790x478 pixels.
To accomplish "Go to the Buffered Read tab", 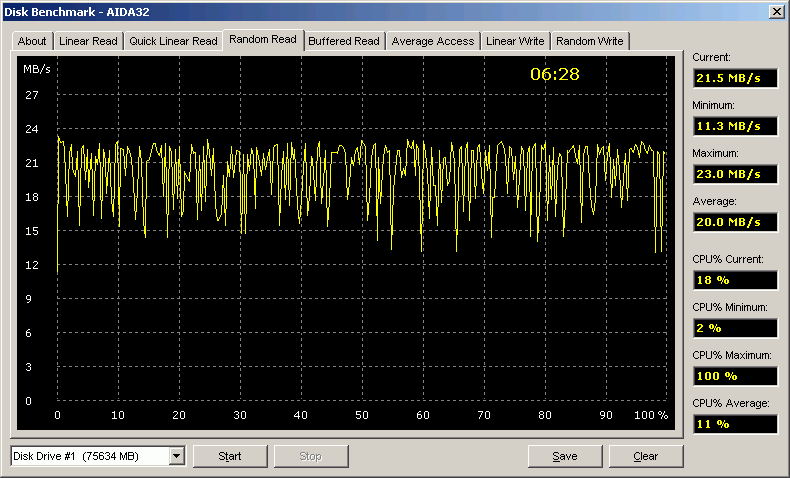I will 344,41.
